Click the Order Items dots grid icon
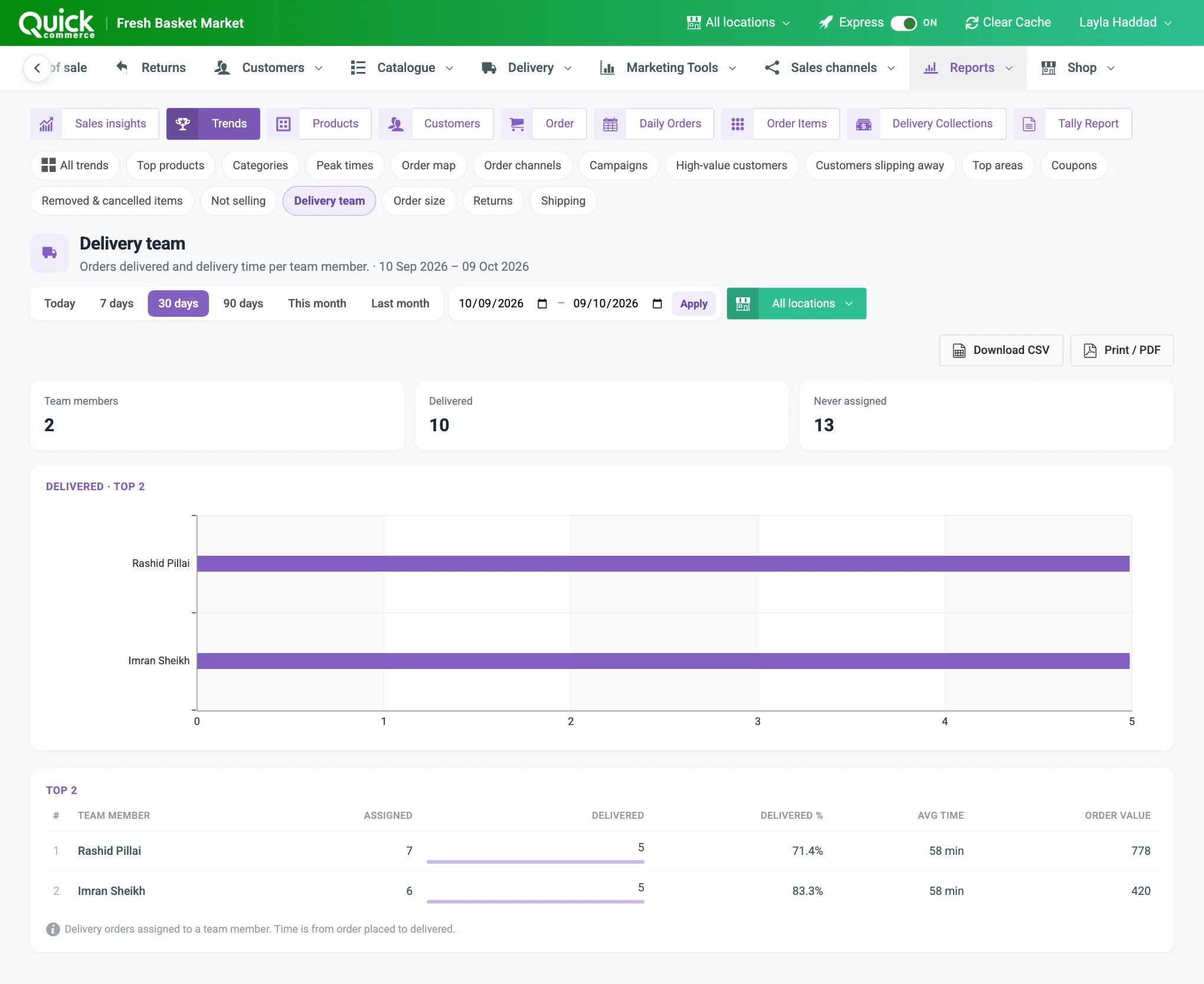The image size is (1204, 984). pyautogui.click(x=737, y=124)
